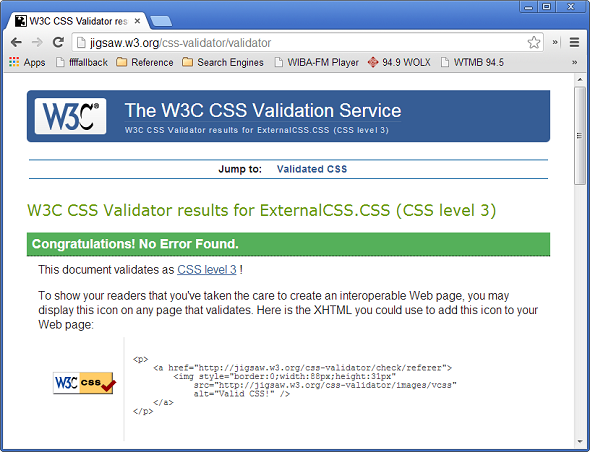Open the ffffallback bookmark

click(82, 62)
